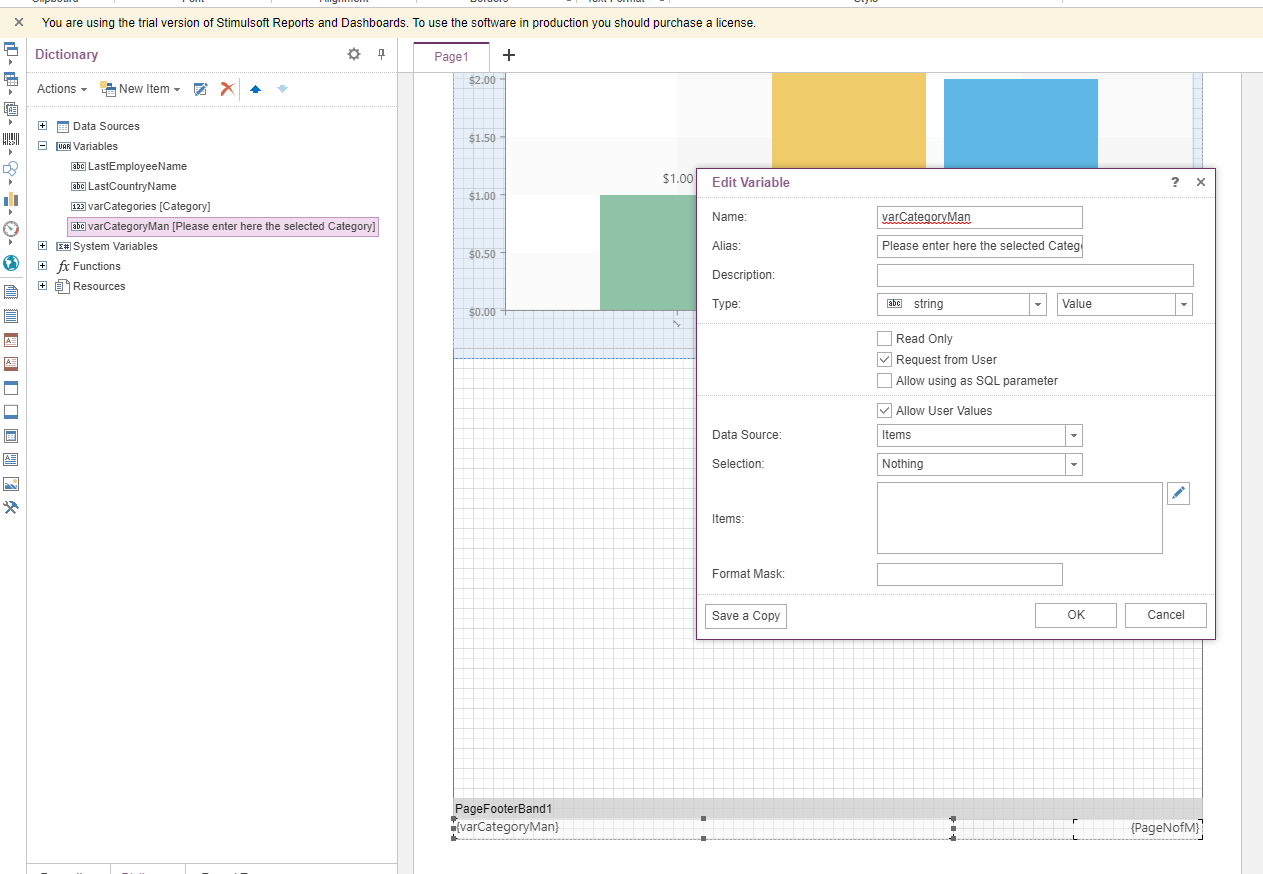Add a new page with the plus tab
Image resolution: width=1263 pixels, height=874 pixels.
[x=508, y=55]
